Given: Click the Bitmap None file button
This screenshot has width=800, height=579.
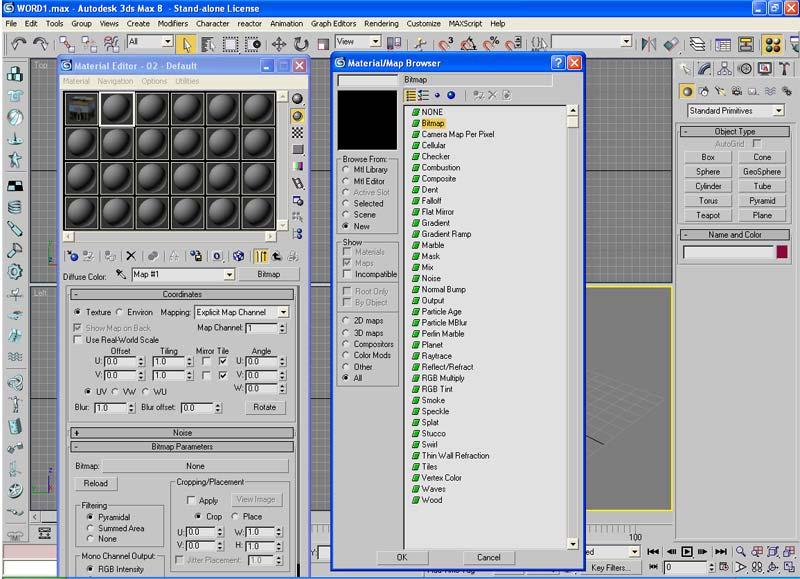Looking at the screenshot, I should tap(195, 466).
